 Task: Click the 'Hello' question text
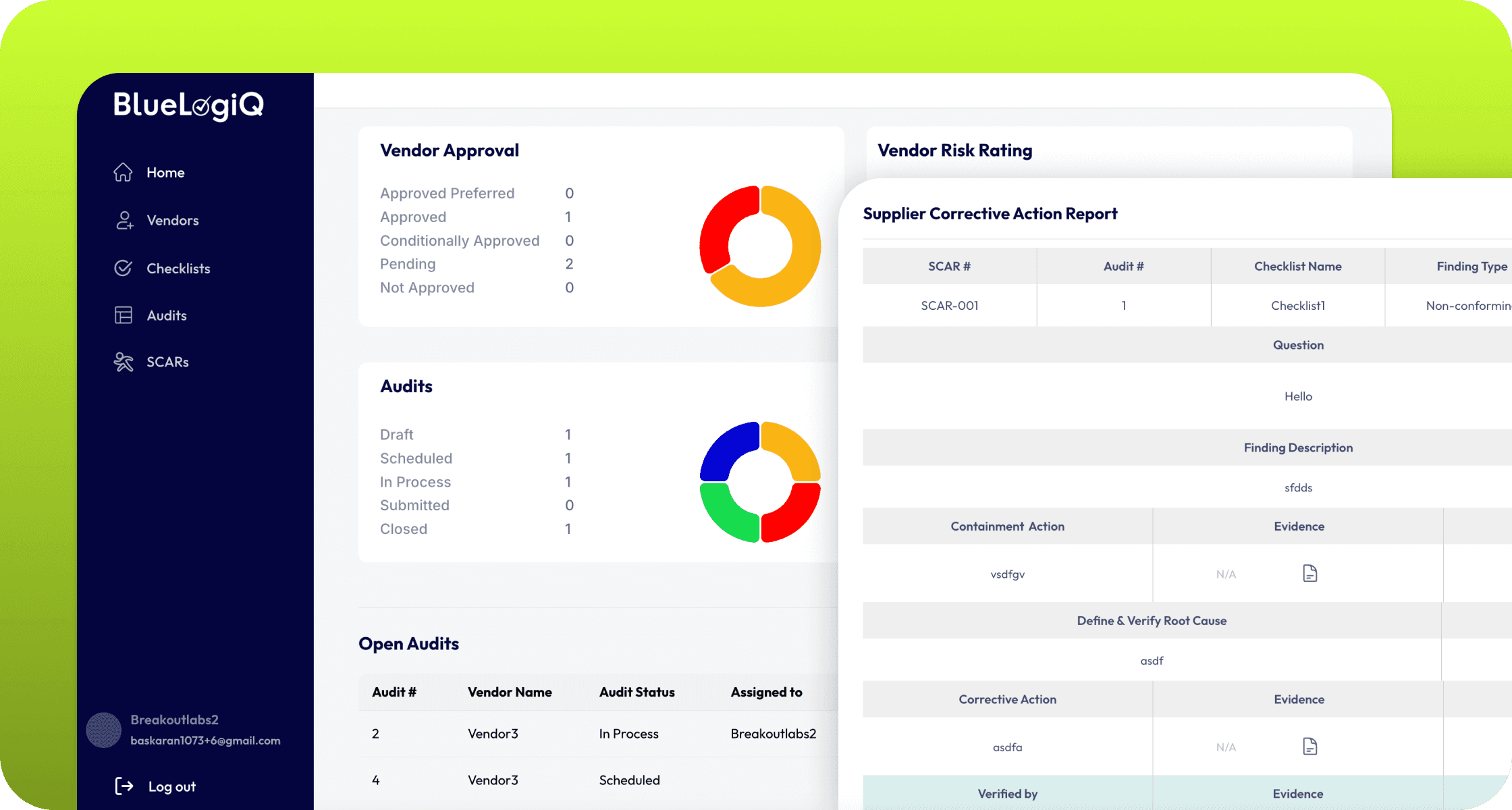point(1298,396)
